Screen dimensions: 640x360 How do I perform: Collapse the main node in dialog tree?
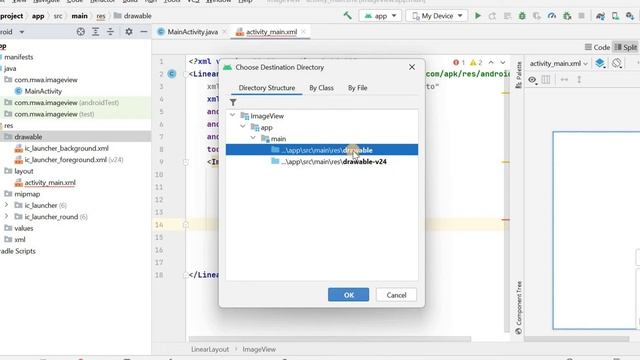pyautogui.click(x=253, y=138)
